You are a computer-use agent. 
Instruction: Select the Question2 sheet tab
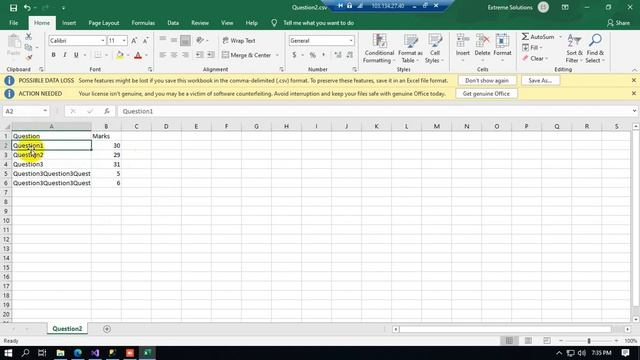(67, 329)
